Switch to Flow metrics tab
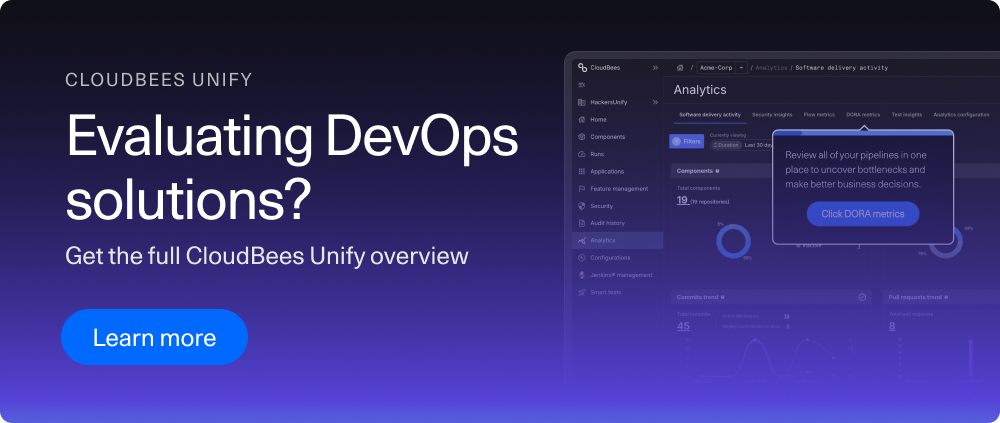1000x423 pixels. [819, 115]
